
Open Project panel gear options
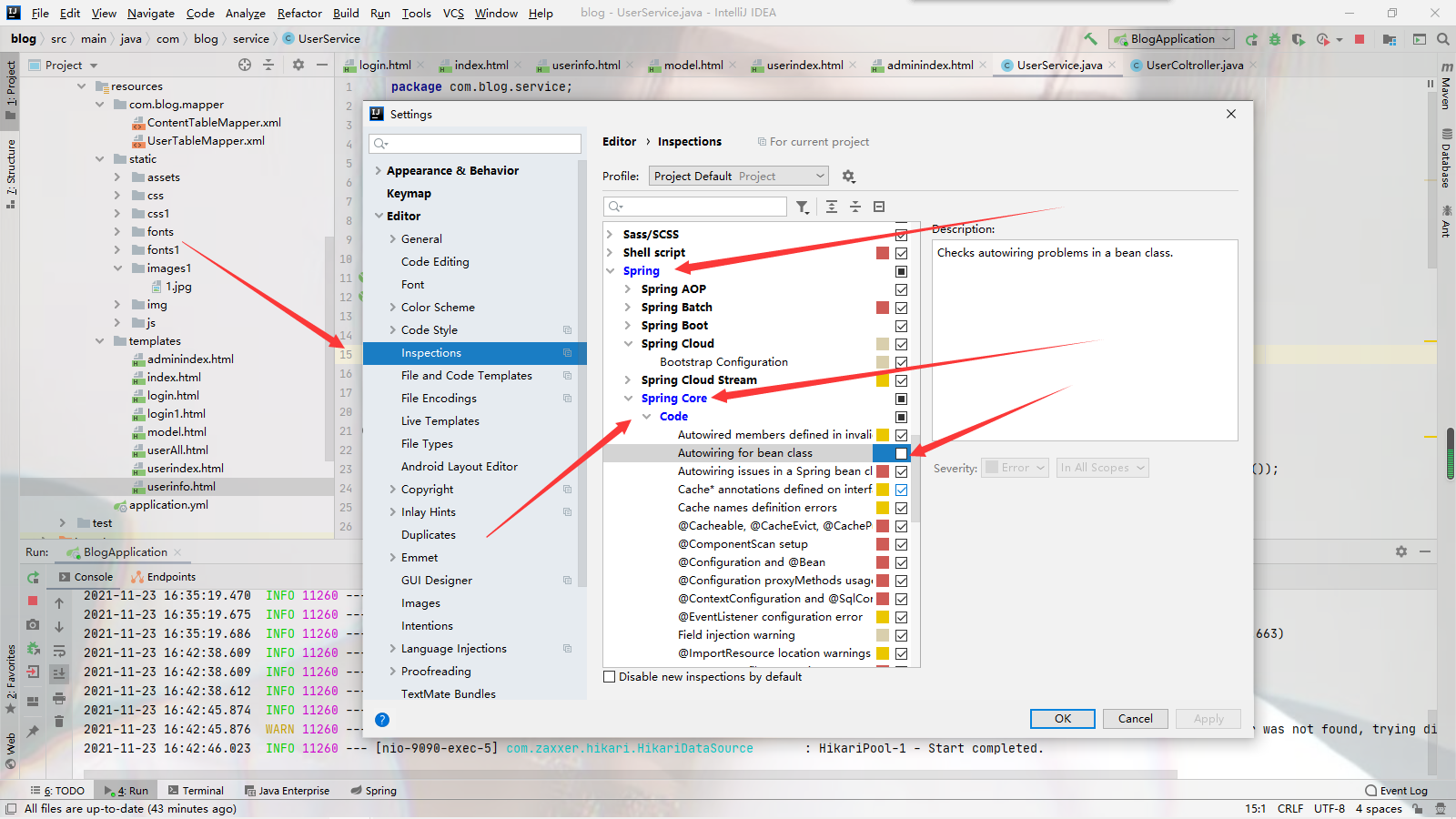[298, 65]
